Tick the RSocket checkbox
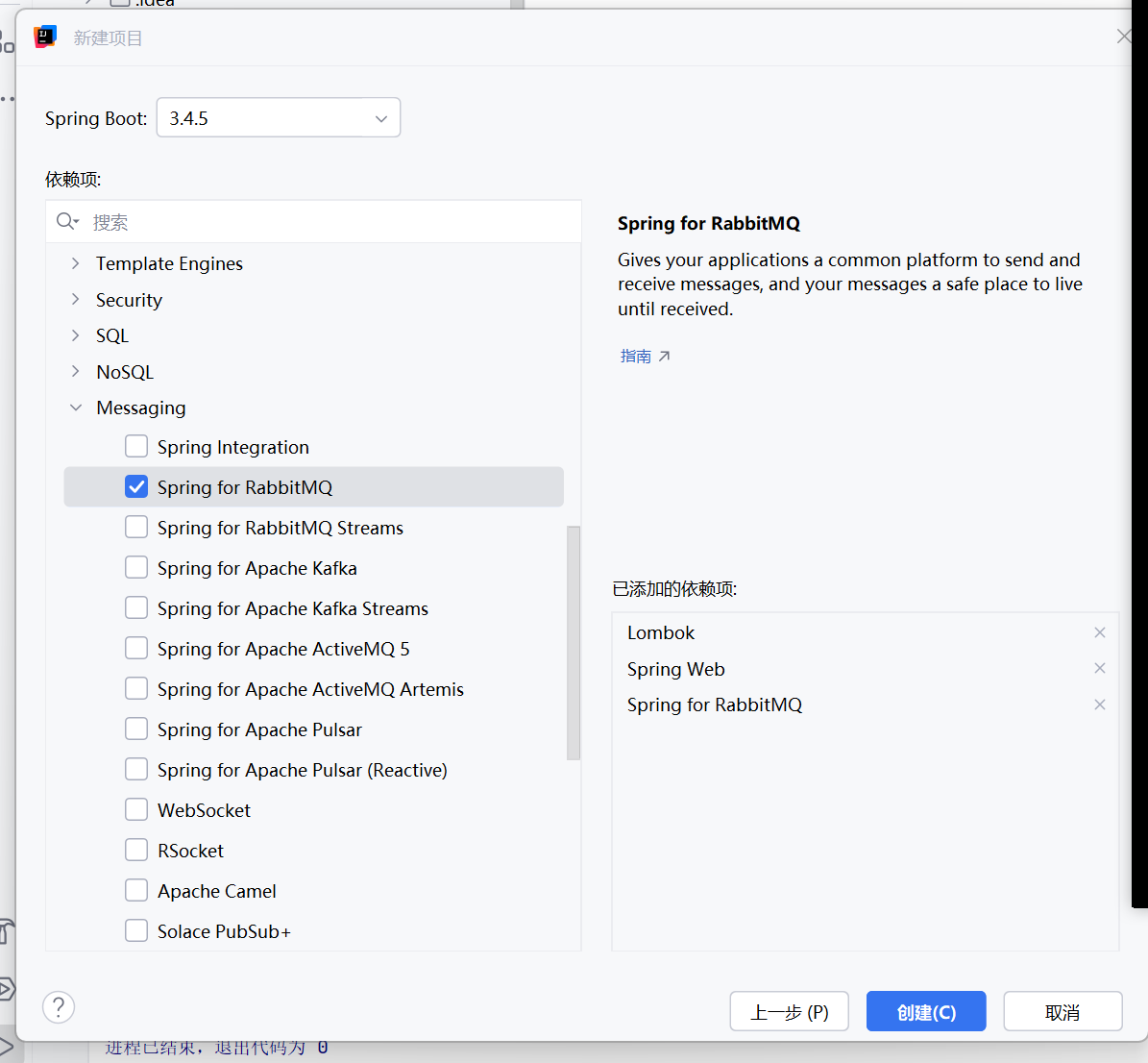 [x=136, y=849]
